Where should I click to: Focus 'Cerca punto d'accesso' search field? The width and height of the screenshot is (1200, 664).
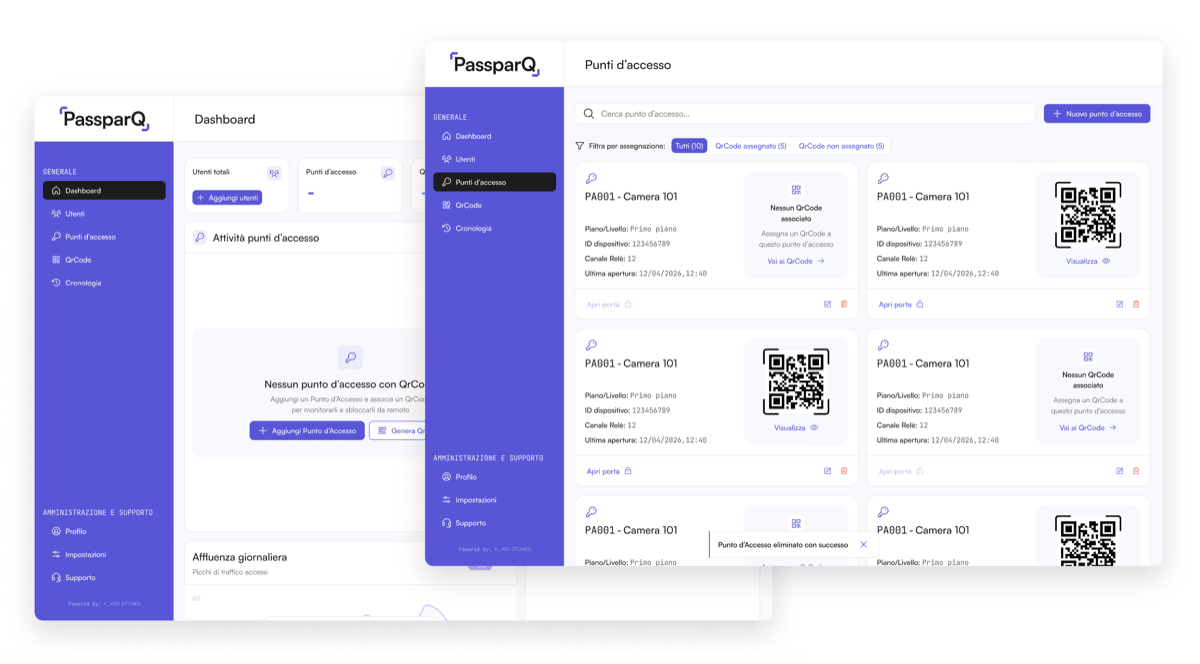click(805, 114)
